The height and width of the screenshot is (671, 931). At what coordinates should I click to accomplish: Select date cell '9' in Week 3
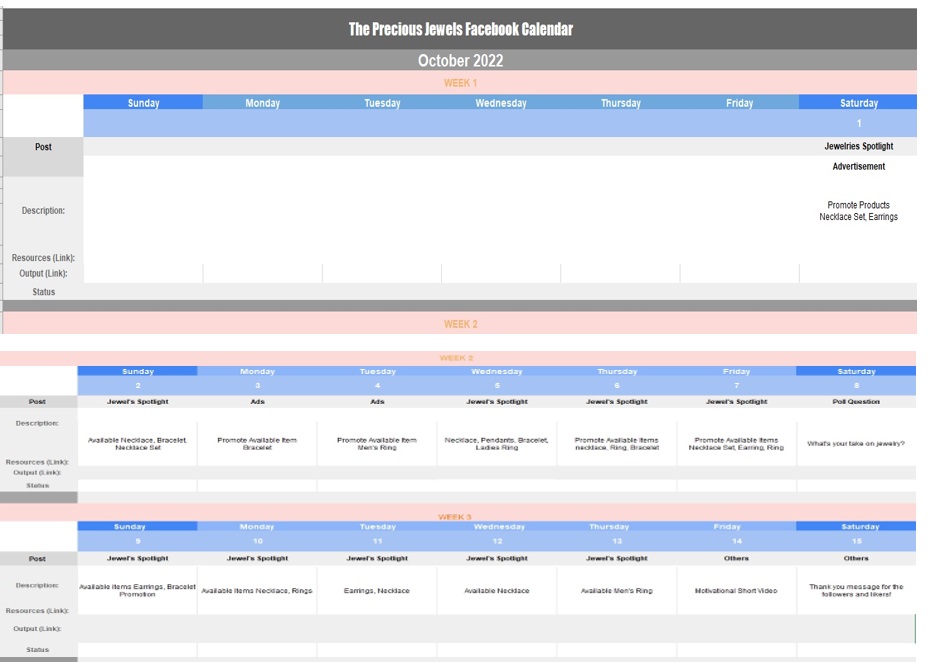click(138, 541)
